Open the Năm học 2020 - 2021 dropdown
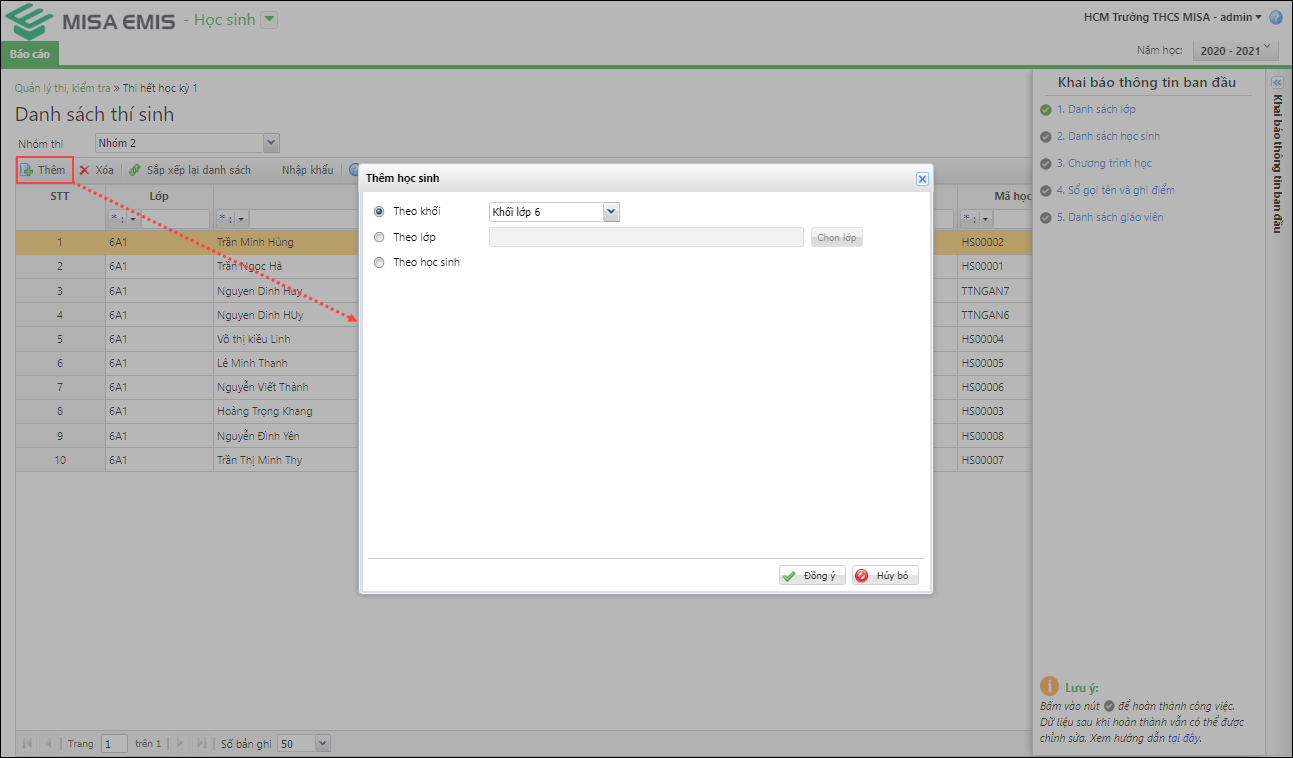Viewport: 1293px width, 758px height. [1238, 50]
